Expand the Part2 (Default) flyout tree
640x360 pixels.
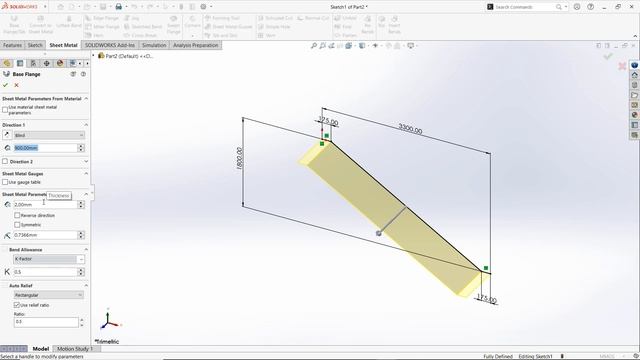coord(93,56)
